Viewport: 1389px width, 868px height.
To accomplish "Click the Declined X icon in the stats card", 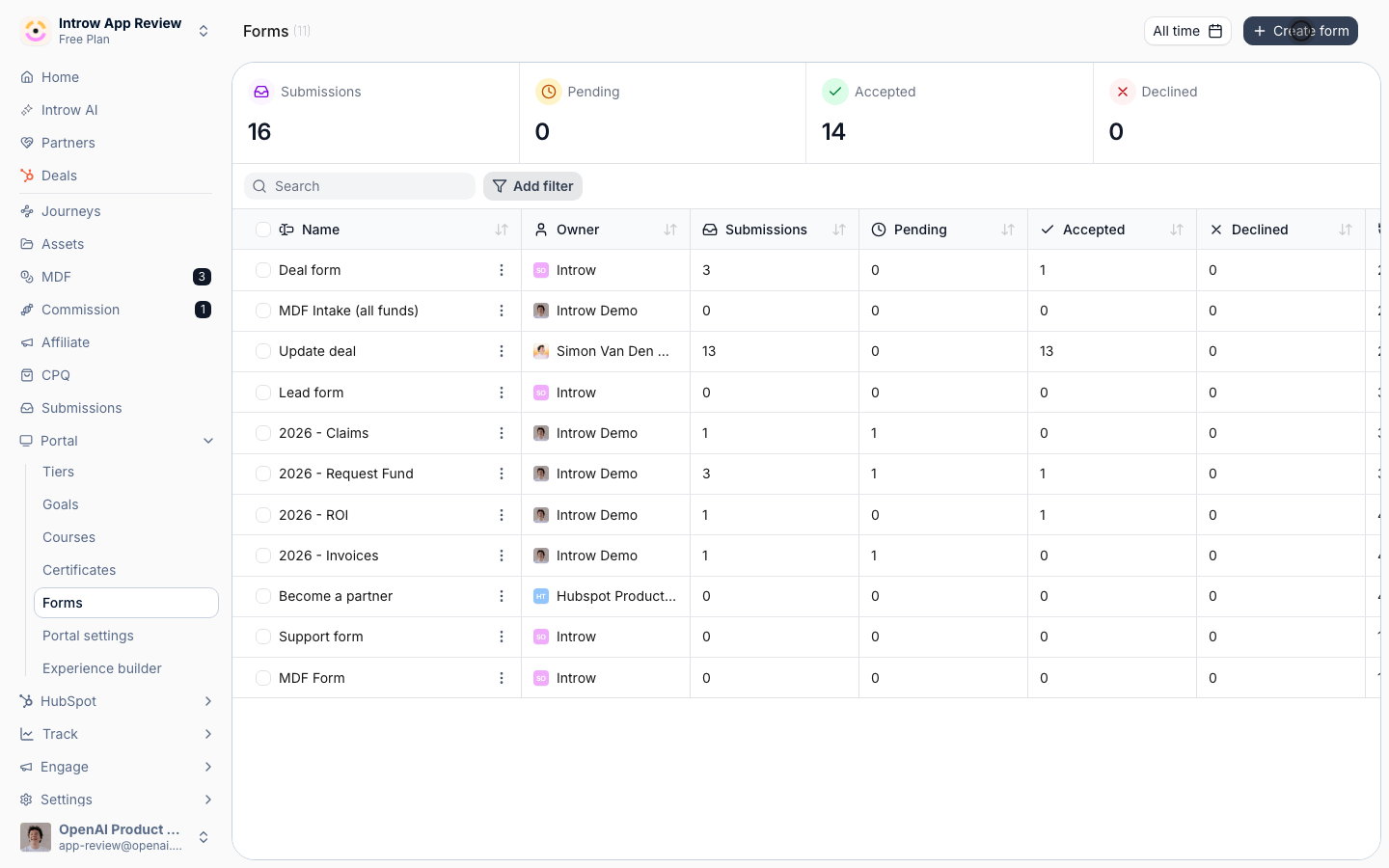I will coord(1123,92).
